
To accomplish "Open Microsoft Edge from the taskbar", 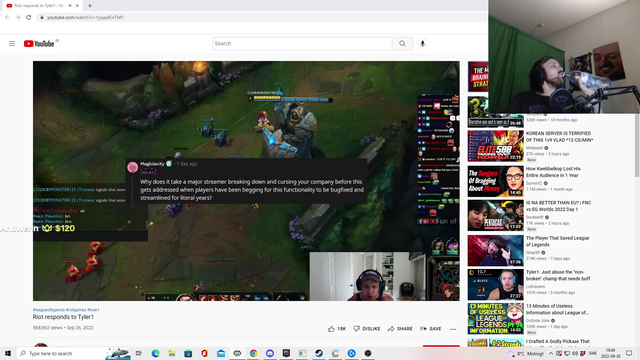I will 156,353.
